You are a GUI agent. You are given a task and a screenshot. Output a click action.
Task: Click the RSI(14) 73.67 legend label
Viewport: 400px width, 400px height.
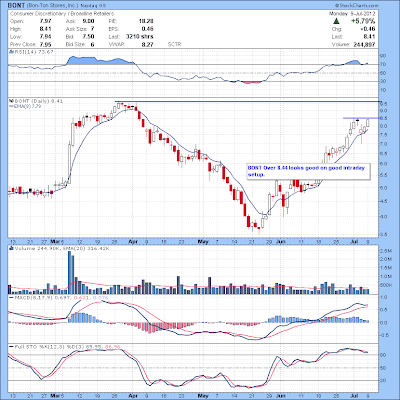(x=33, y=52)
